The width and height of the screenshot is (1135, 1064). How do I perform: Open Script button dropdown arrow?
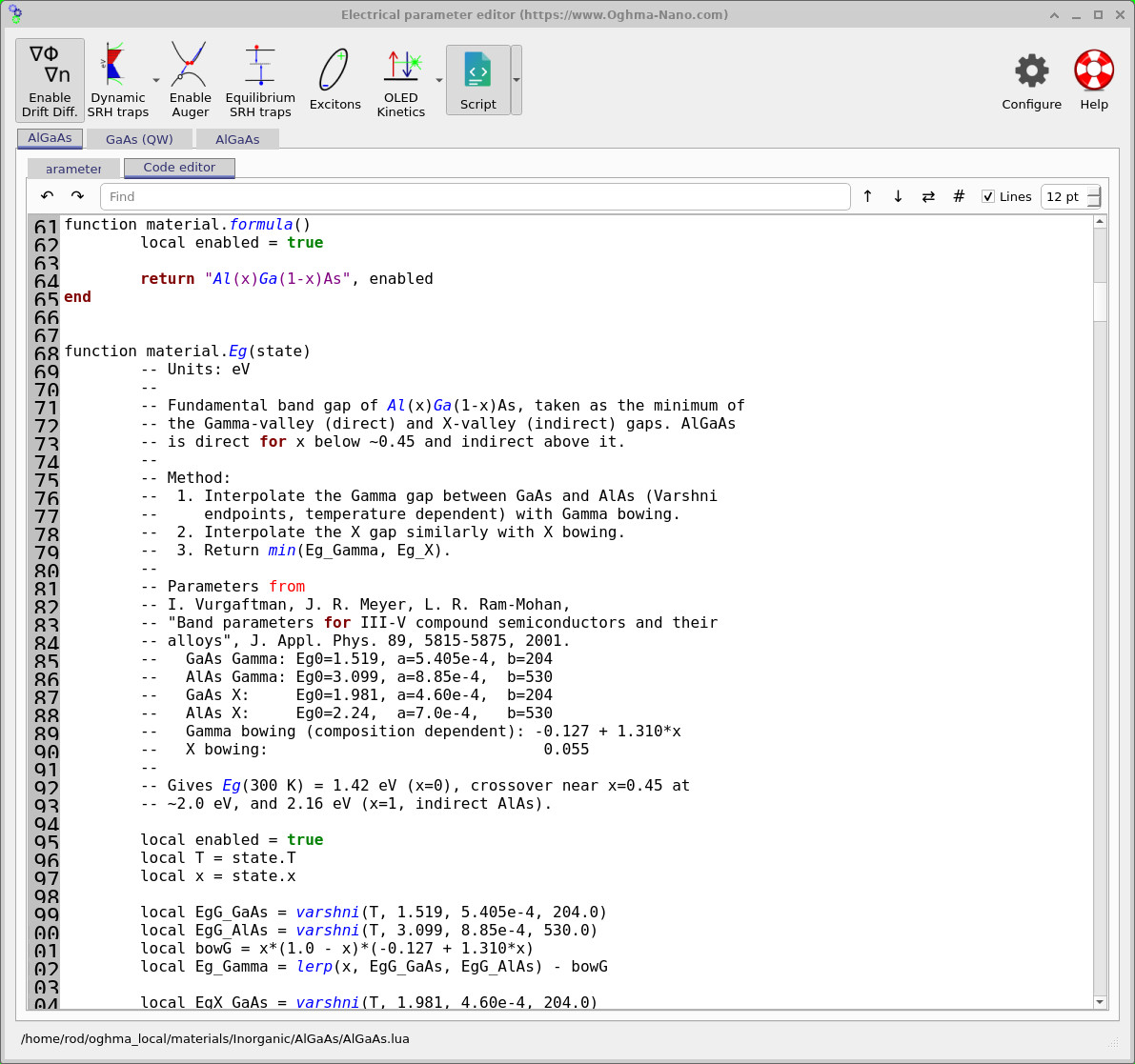[517, 80]
